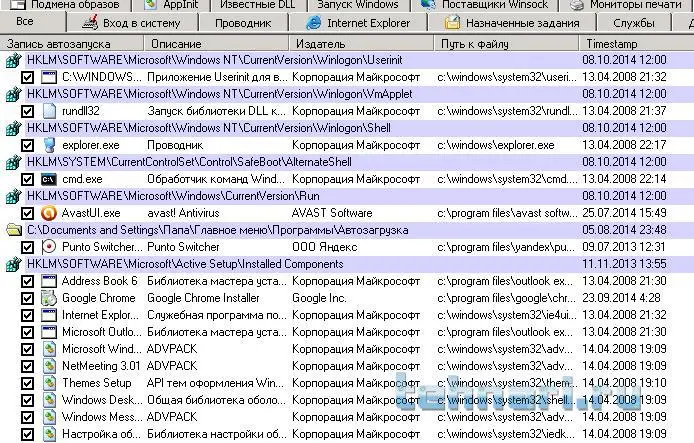Toggle the Internet Explorer entry checkbox
The image size is (694, 443).
tap(27, 316)
